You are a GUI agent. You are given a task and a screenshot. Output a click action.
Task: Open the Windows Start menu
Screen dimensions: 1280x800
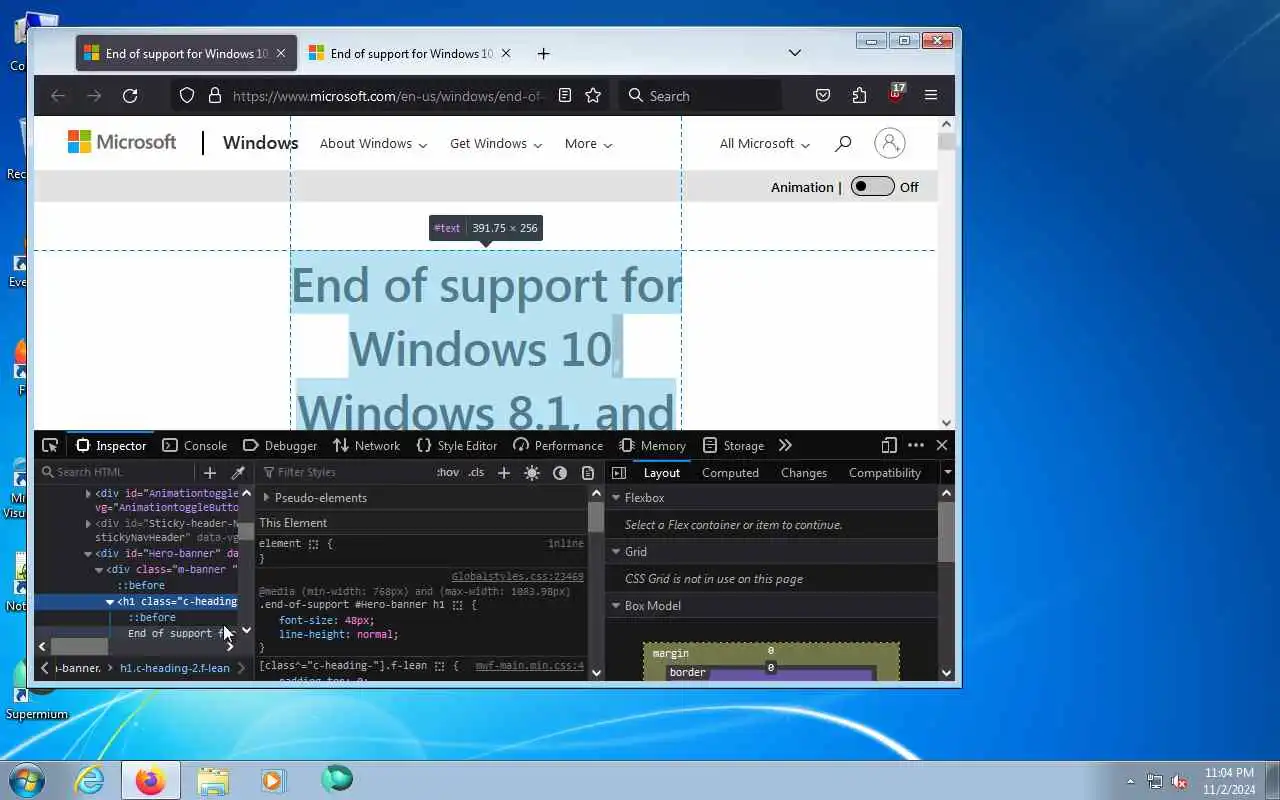click(26, 780)
